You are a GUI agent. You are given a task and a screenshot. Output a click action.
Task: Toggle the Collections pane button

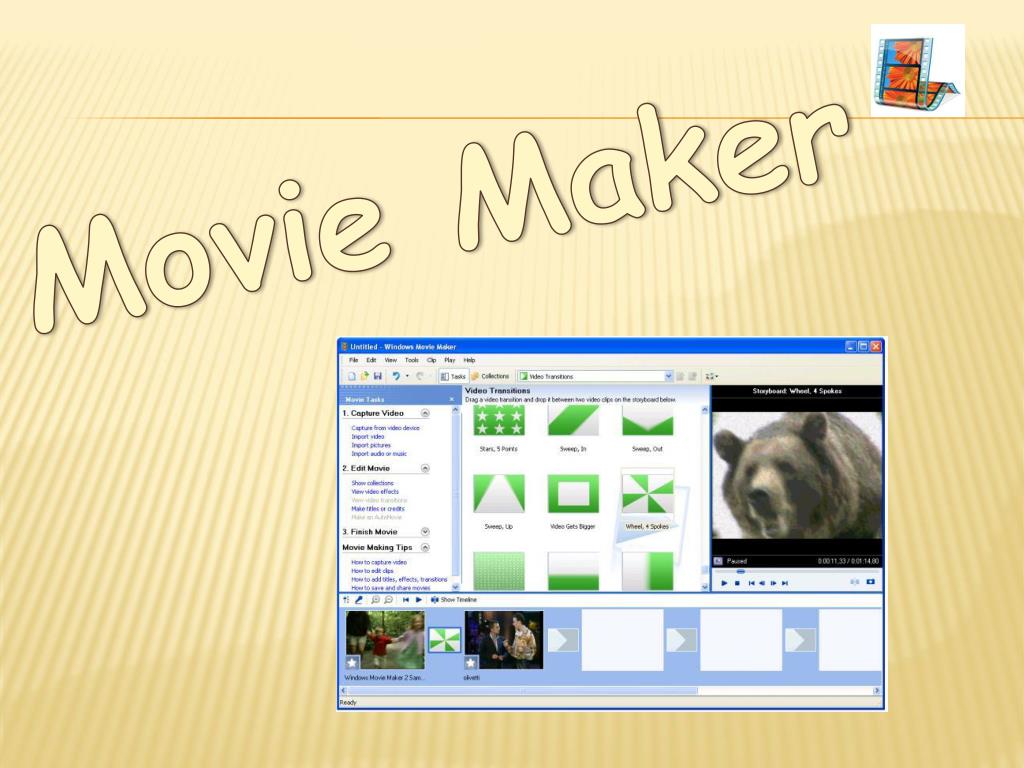490,376
